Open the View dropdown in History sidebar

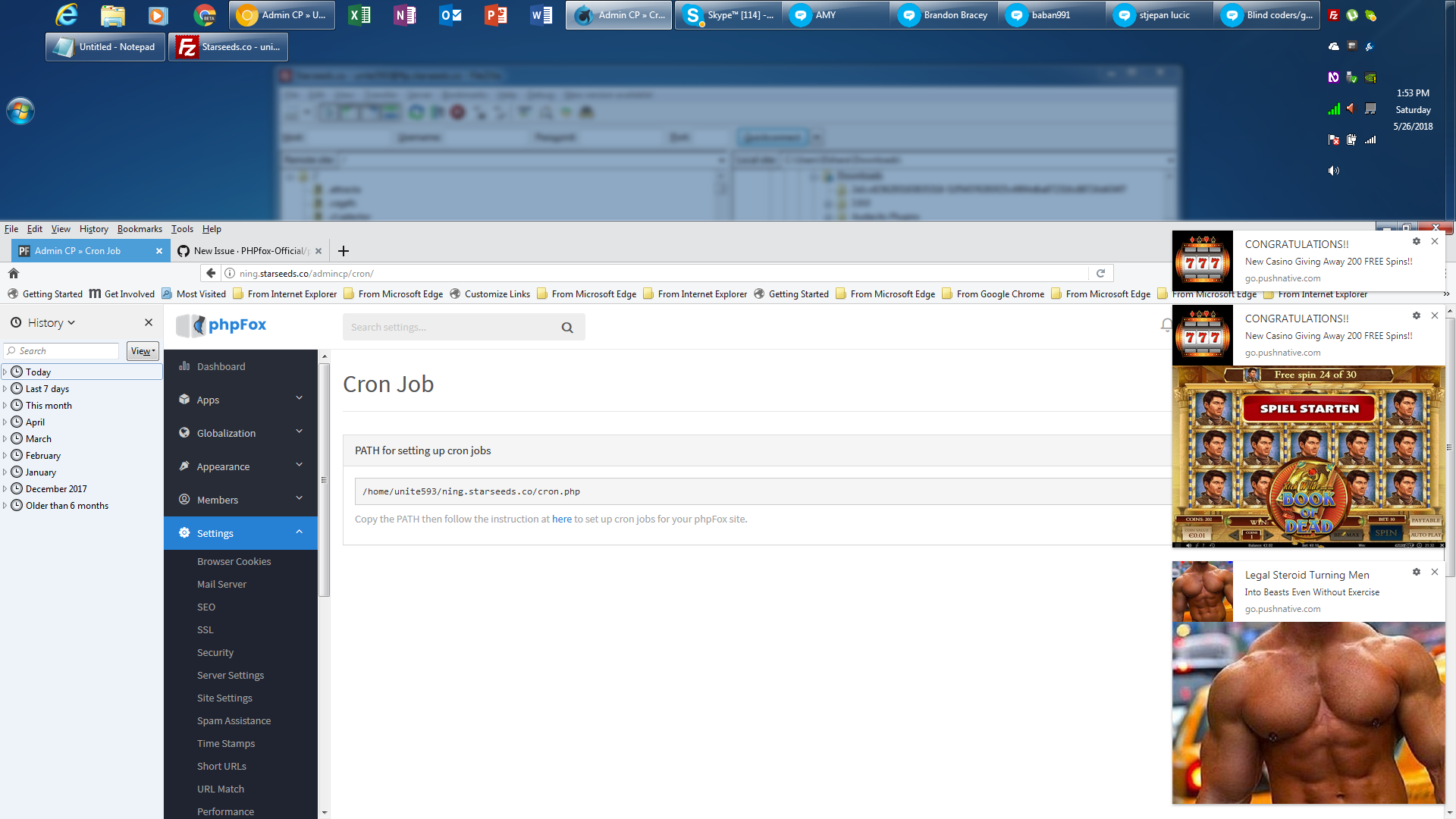pyautogui.click(x=142, y=350)
